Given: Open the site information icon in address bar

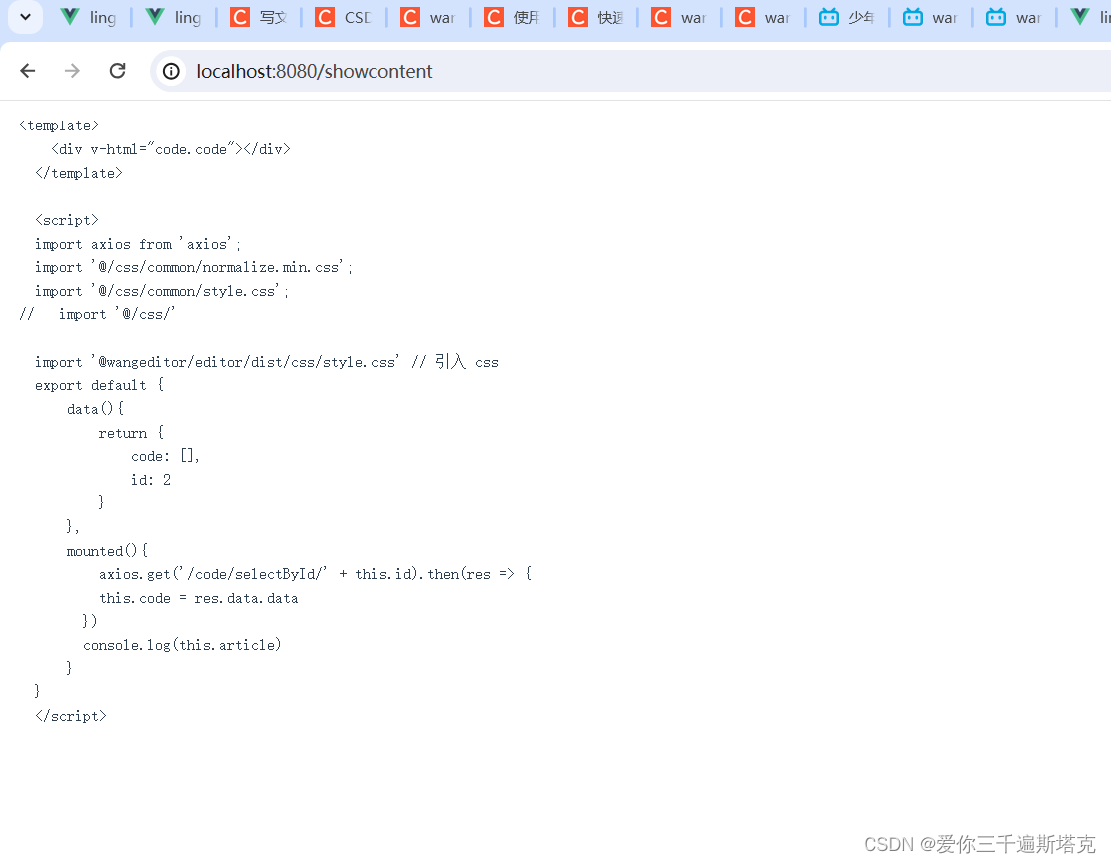Looking at the screenshot, I should pyautogui.click(x=171, y=71).
